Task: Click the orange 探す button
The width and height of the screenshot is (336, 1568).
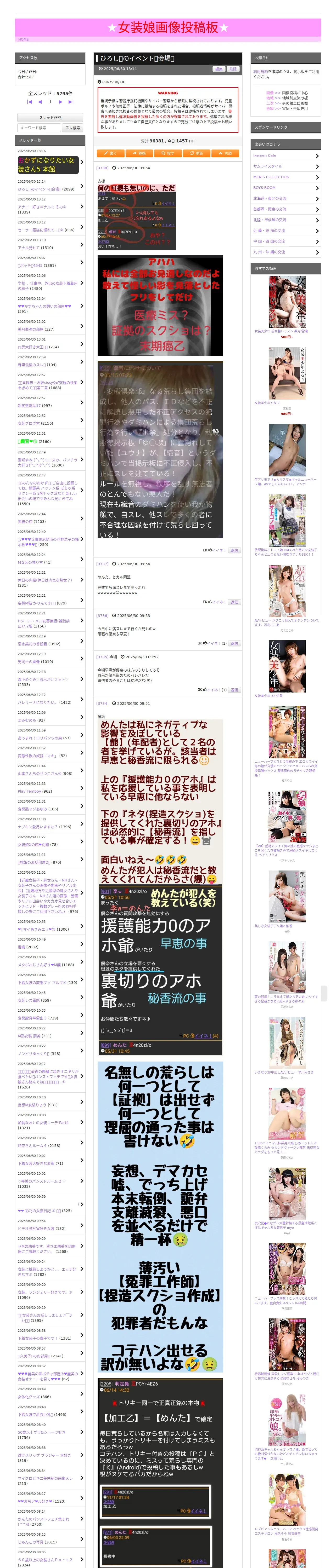Action: click(168, 153)
